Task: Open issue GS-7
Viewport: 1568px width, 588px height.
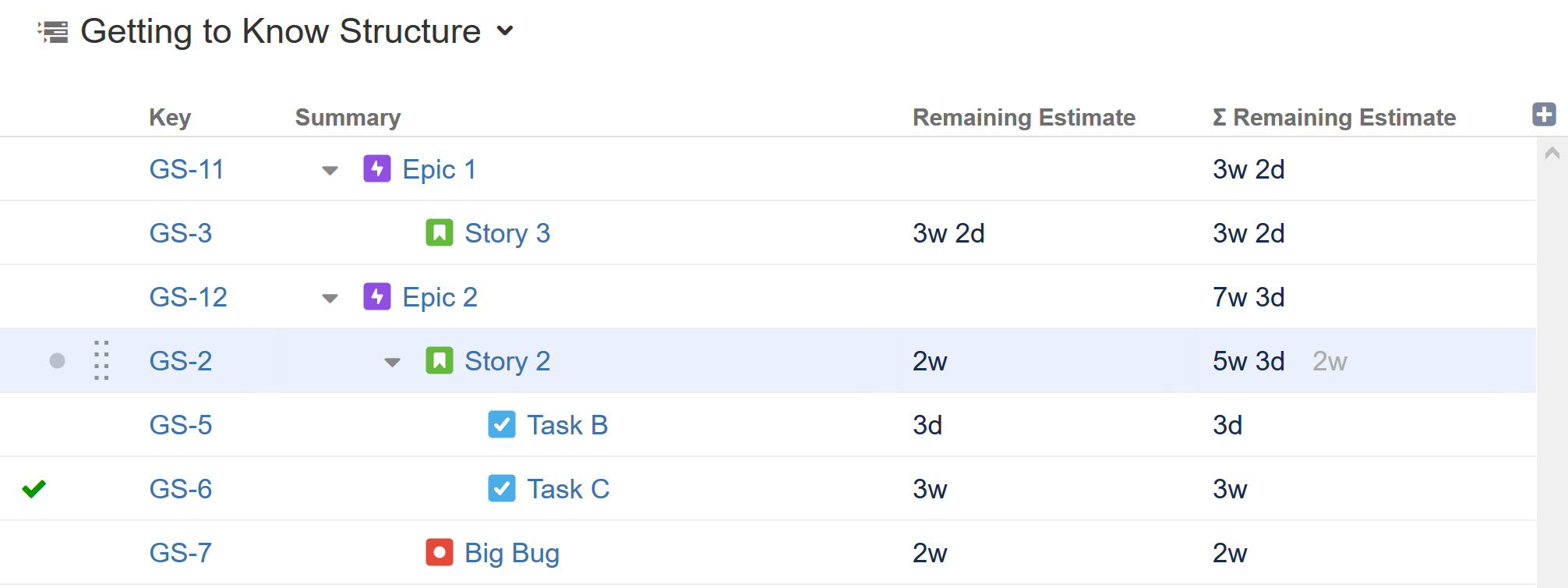Action: 180,552
